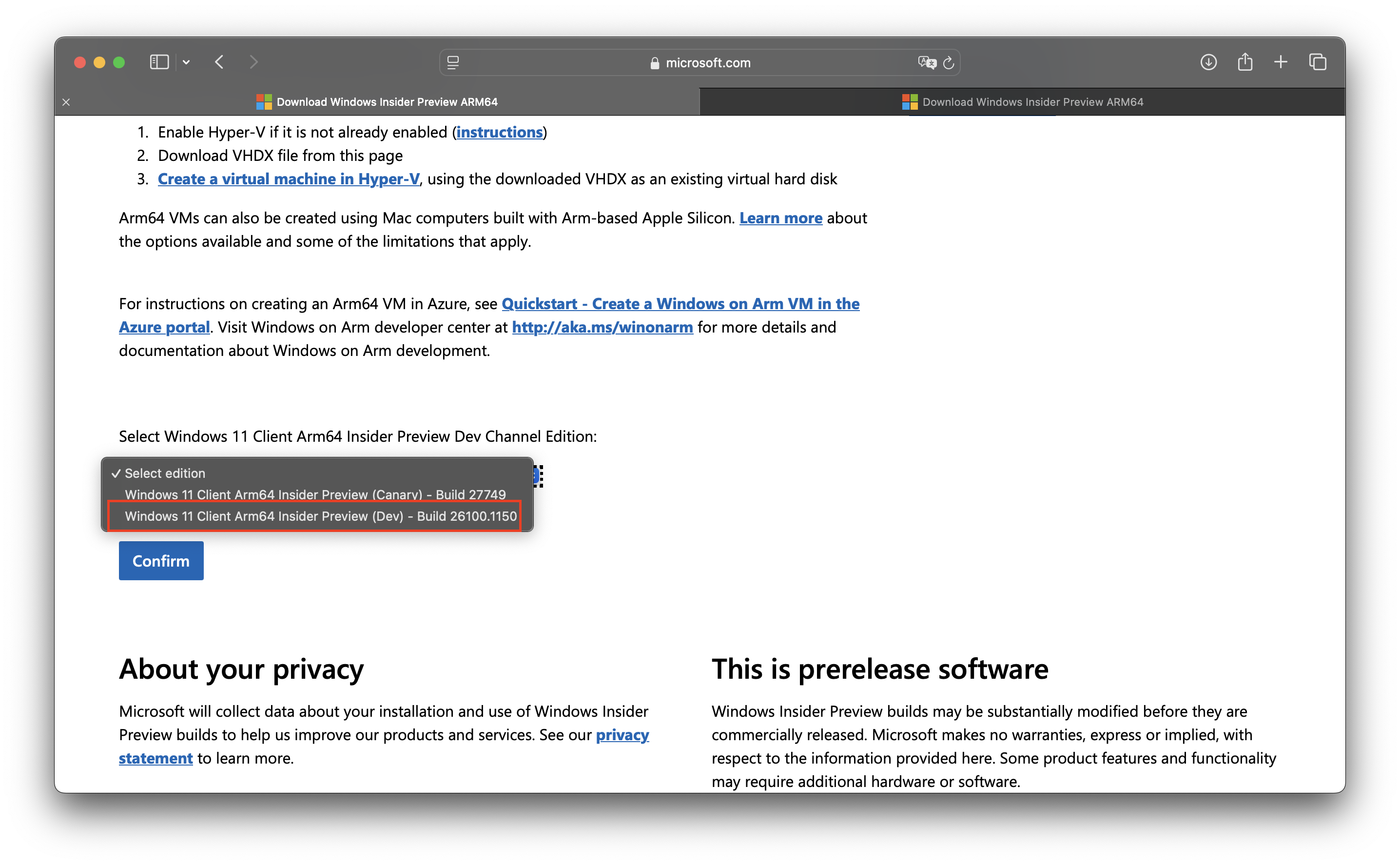Click the forward navigation arrow
Image resolution: width=1400 pixels, height=865 pixels.
[x=254, y=62]
